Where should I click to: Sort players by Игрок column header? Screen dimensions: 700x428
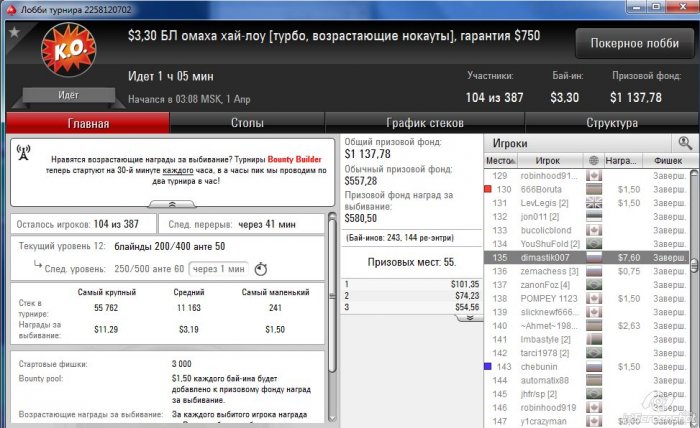[548, 161]
